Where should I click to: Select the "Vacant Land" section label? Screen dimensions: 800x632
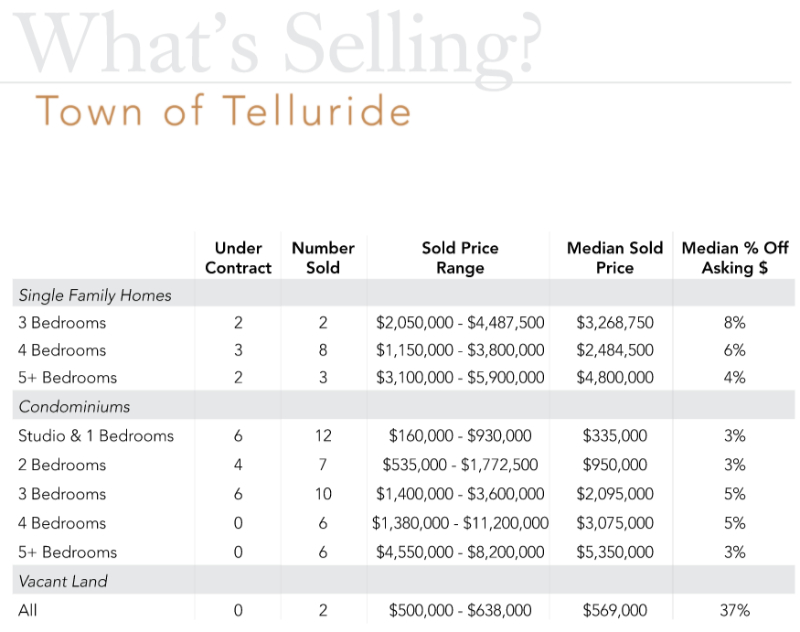coord(63,581)
